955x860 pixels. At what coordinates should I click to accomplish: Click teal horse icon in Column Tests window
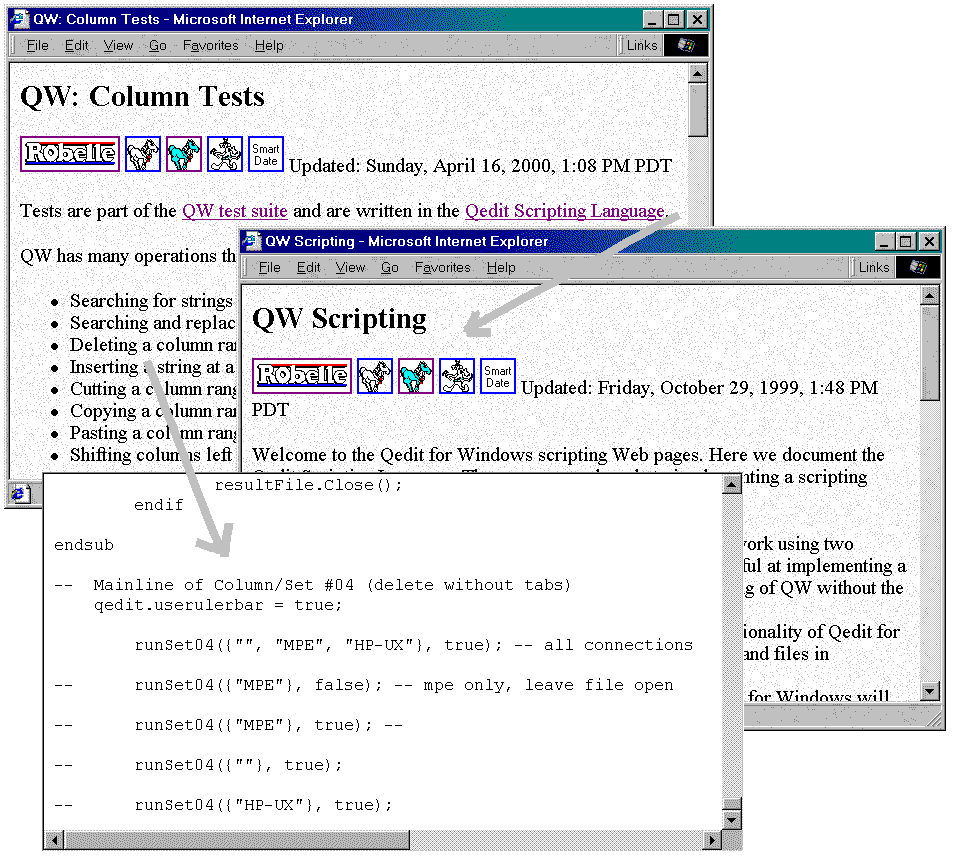click(x=184, y=153)
